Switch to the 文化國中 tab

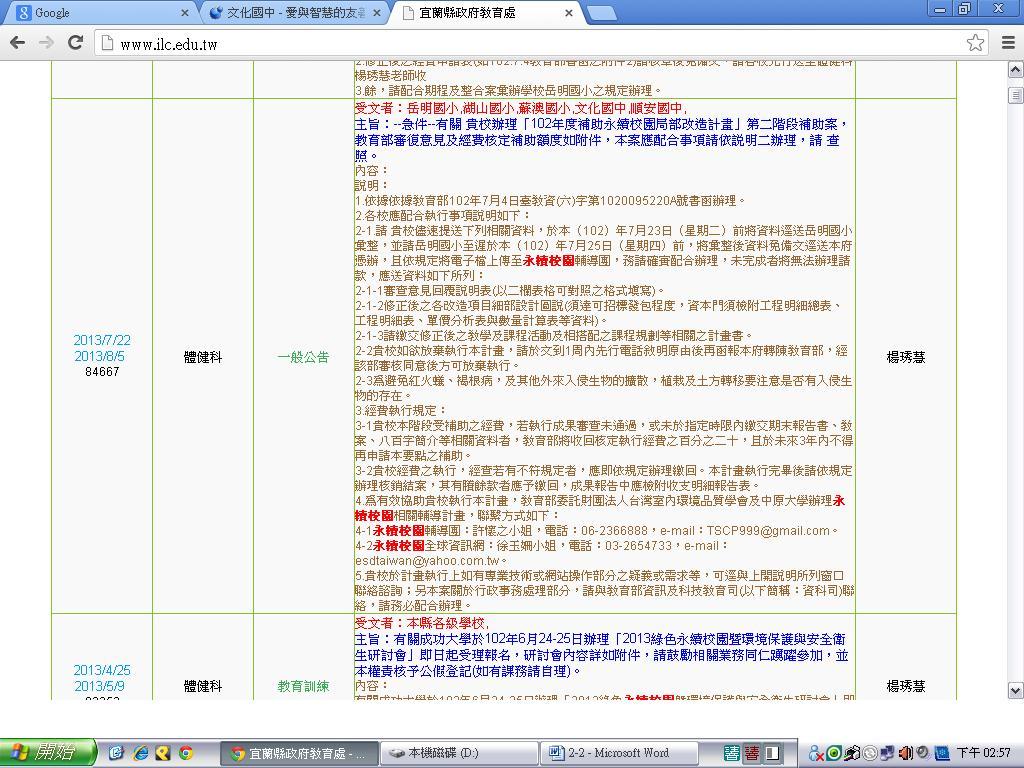(290, 13)
